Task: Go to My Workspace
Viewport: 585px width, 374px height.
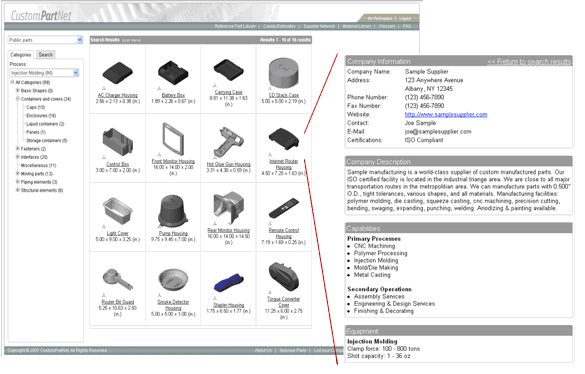Action: [x=379, y=18]
